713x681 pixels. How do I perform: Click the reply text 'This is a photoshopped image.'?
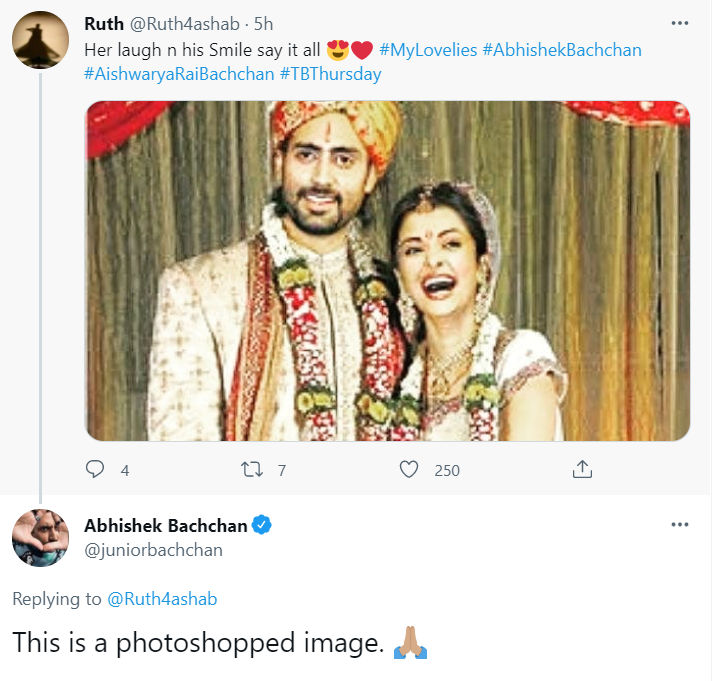198,642
